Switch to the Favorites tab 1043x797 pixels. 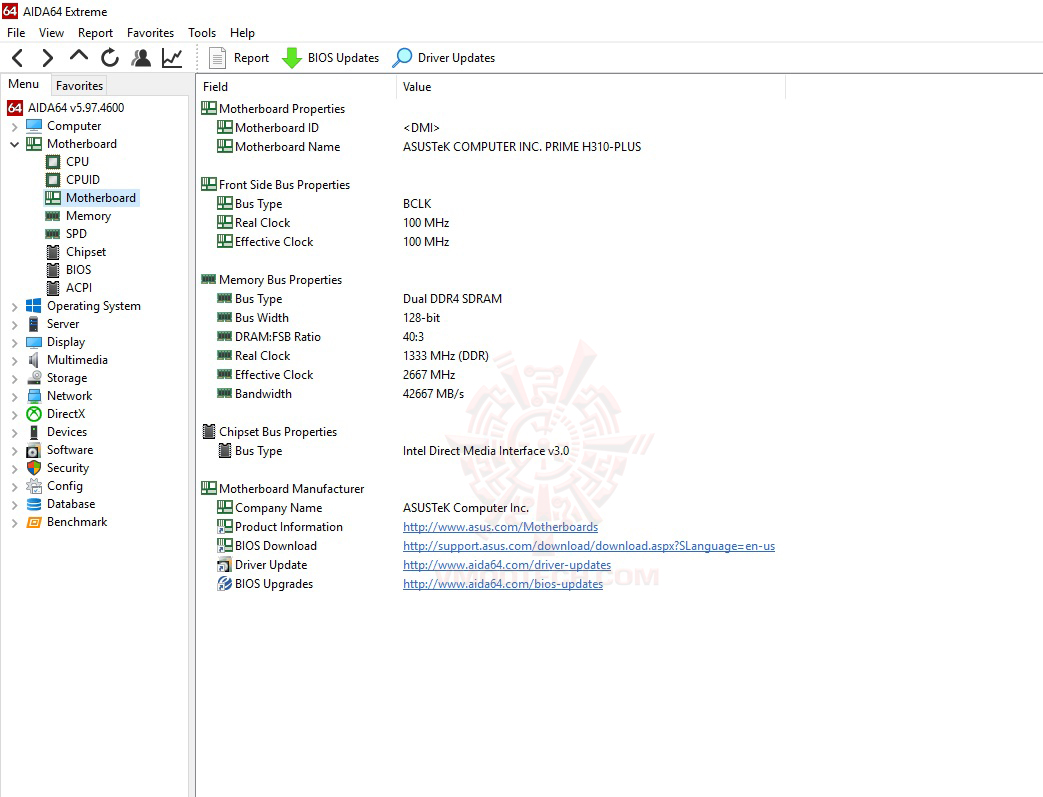tap(78, 85)
